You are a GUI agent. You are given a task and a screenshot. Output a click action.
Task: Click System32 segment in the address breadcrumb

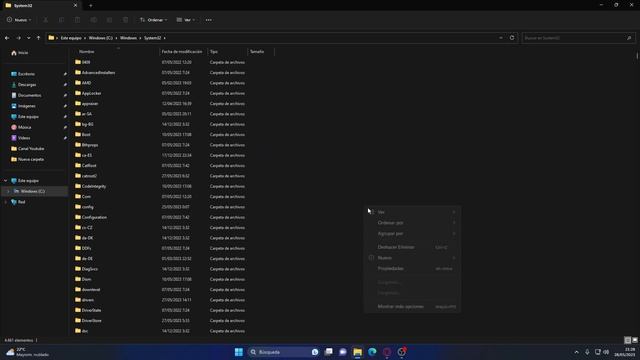point(152,38)
